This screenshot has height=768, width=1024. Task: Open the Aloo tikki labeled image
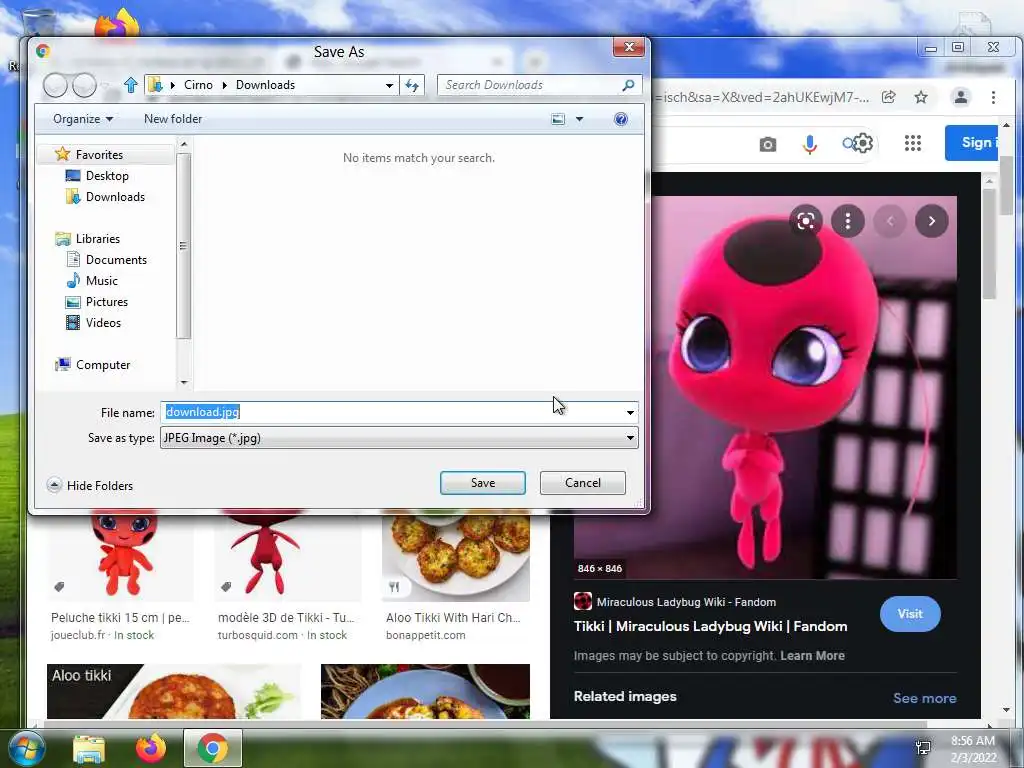point(174,691)
